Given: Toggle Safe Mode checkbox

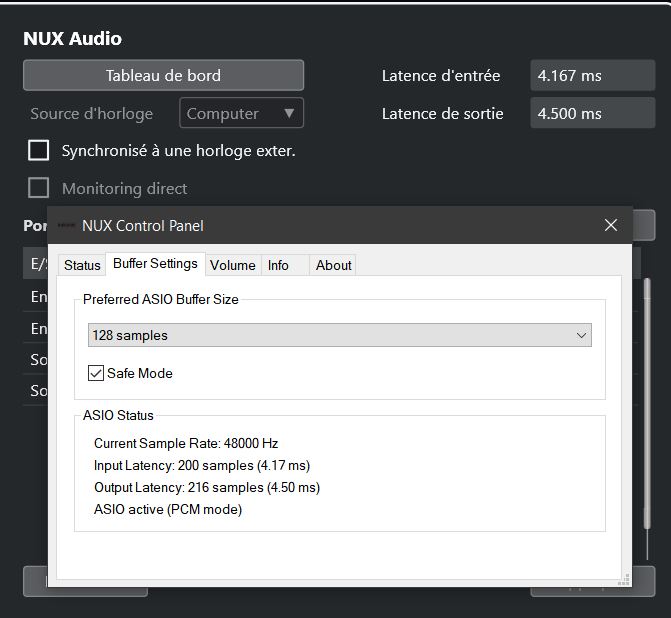Looking at the screenshot, I should 96,373.
